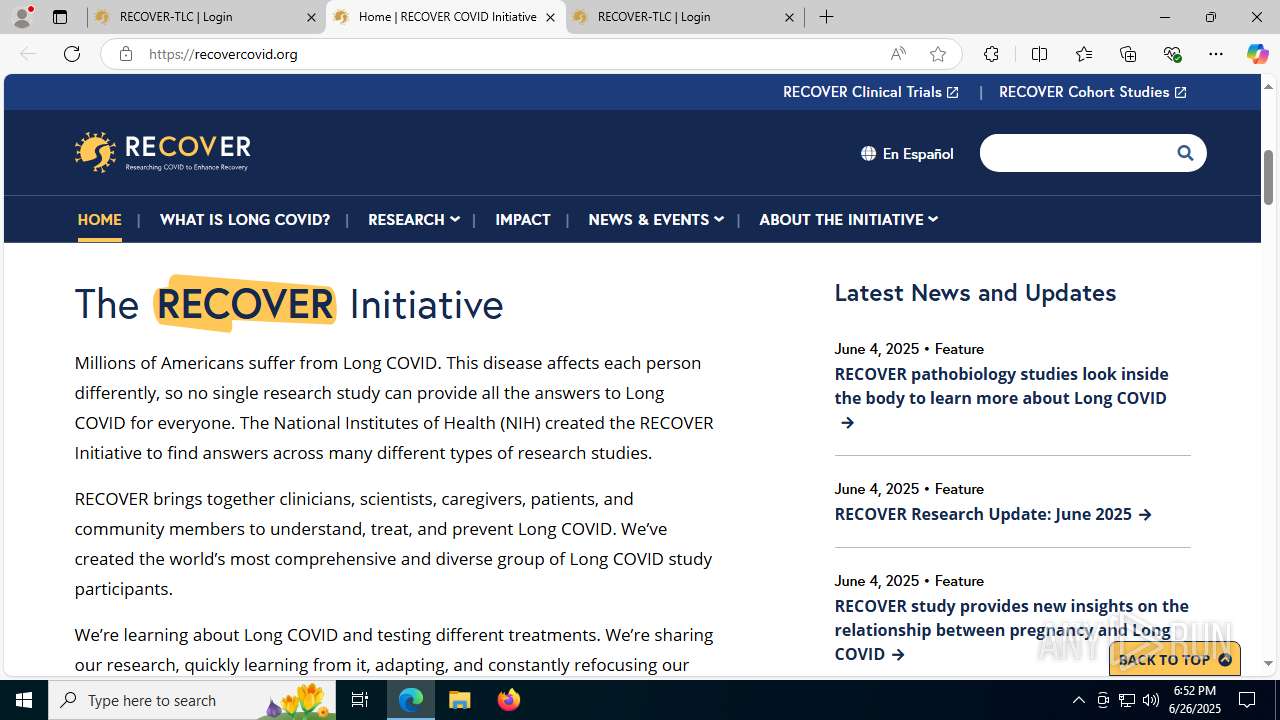Expand the NEWS & EVENTS dropdown menu
The height and width of the screenshot is (720, 1280).
pyautogui.click(x=655, y=219)
